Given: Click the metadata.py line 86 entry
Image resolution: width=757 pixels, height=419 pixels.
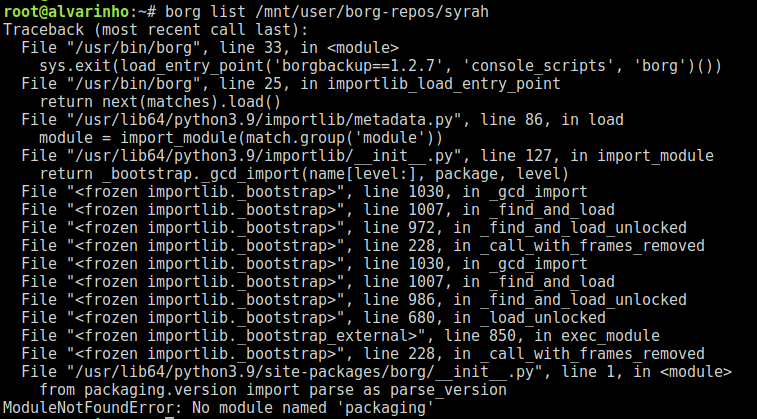Looking at the screenshot, I should tap(322, 120).
